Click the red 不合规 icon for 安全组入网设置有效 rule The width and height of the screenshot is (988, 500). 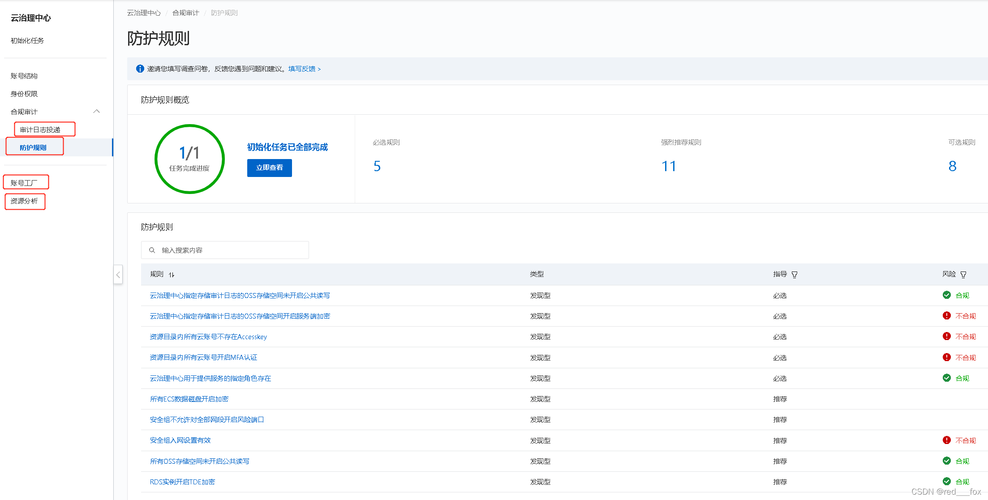[946, 440]
